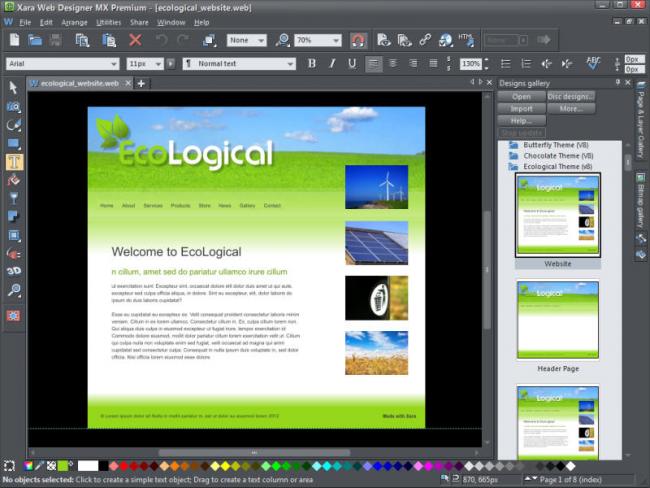Open the Edit menu
This screenshot has height=488, width=650.
[x=46, y=22]
